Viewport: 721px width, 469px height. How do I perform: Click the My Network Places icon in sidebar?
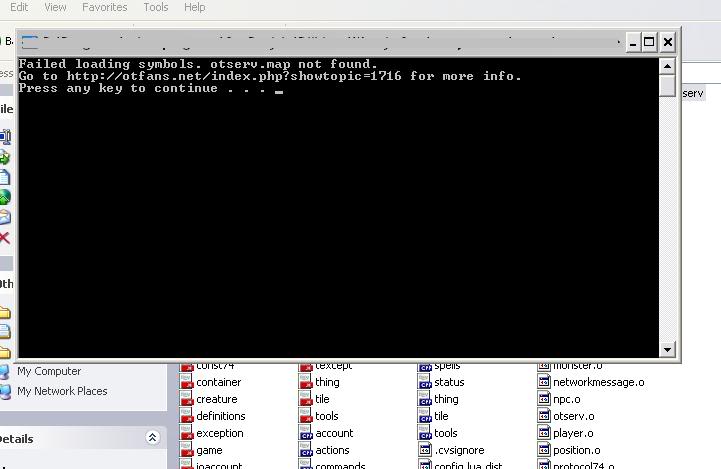click(x=5, y=391)
